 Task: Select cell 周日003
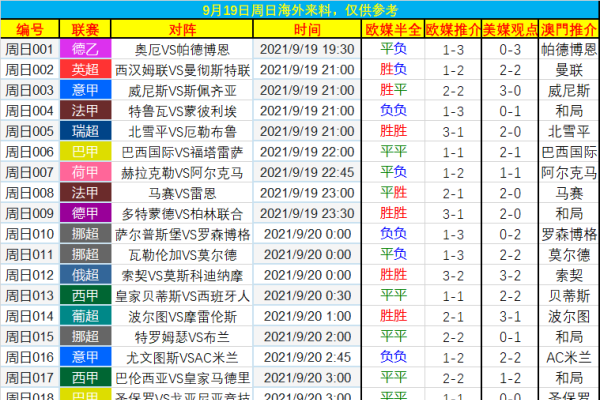tap(30, 90)
